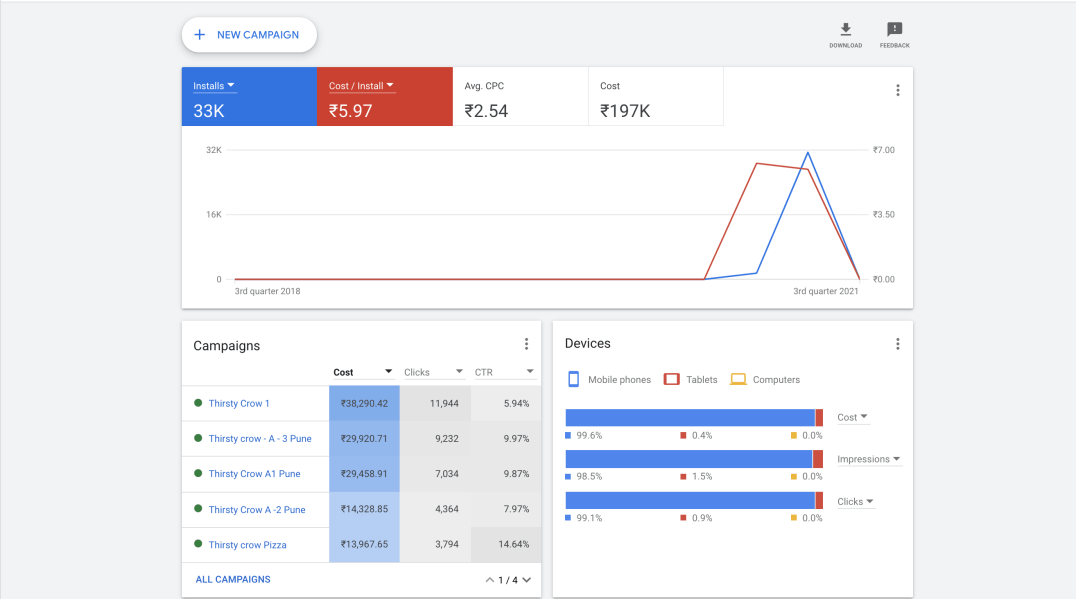The width and height of the screenshot is (1076, 599).
Task: Open the Devices Cost metric dropdown
Action: pyautogui.click(x=852, y=417)
